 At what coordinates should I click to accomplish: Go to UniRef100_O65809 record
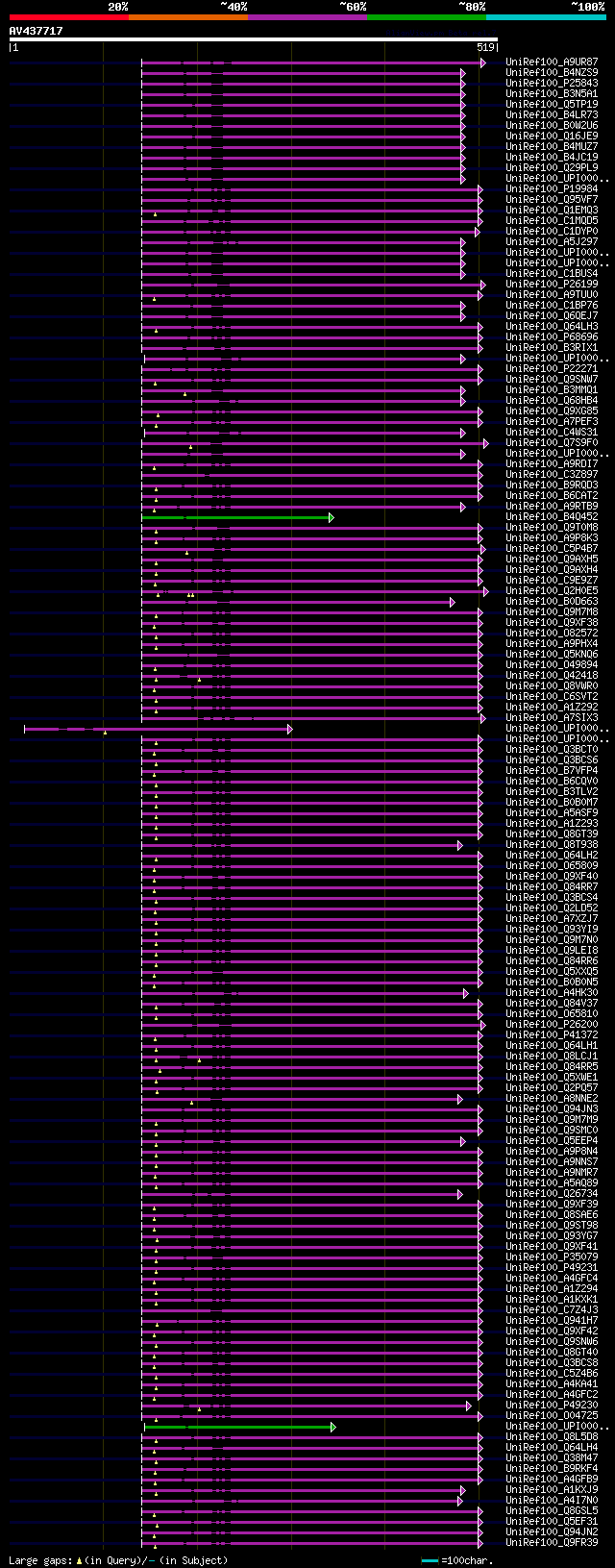[x=552, y=866]
